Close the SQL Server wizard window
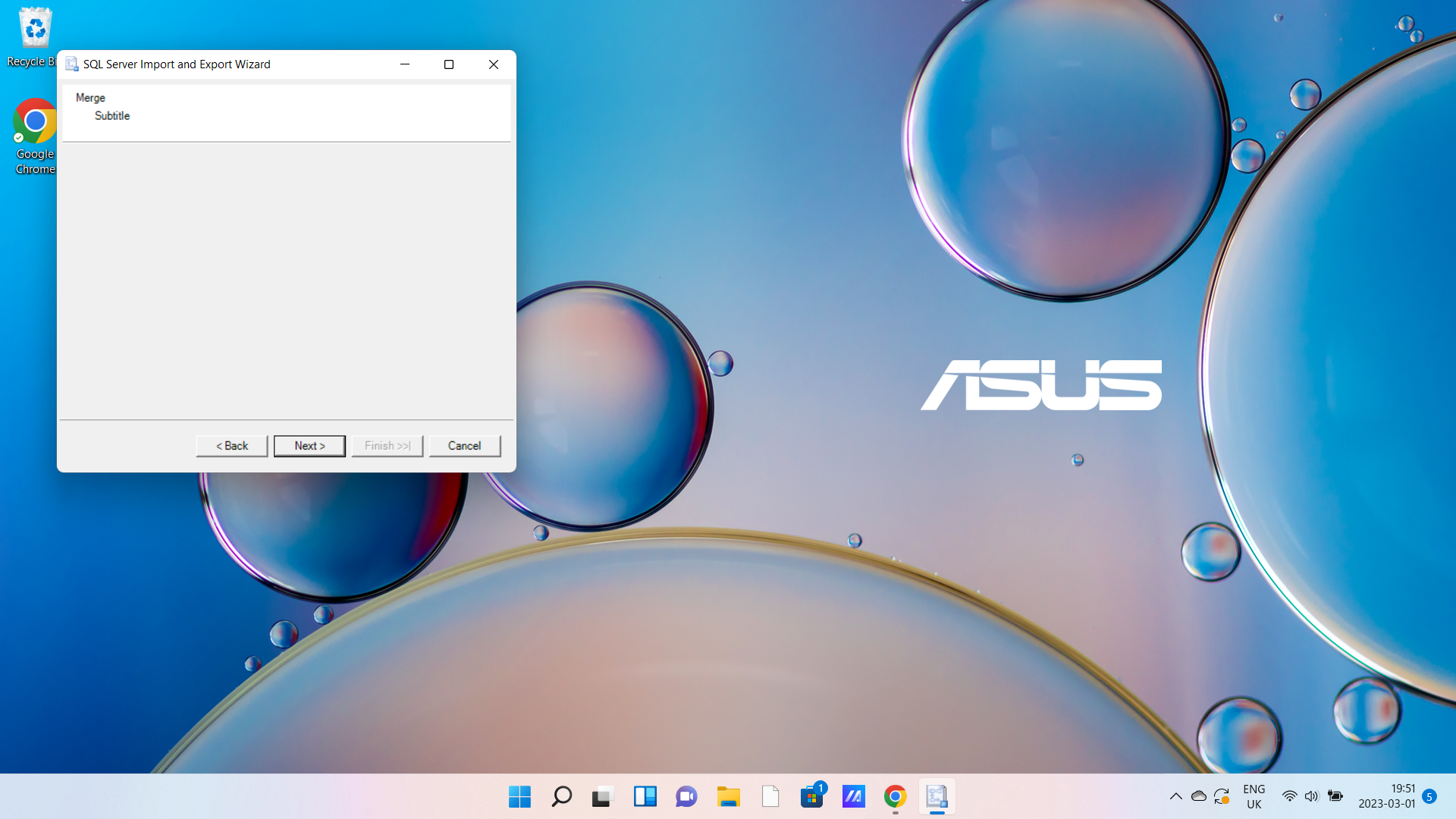 click(x=494, y=64)
